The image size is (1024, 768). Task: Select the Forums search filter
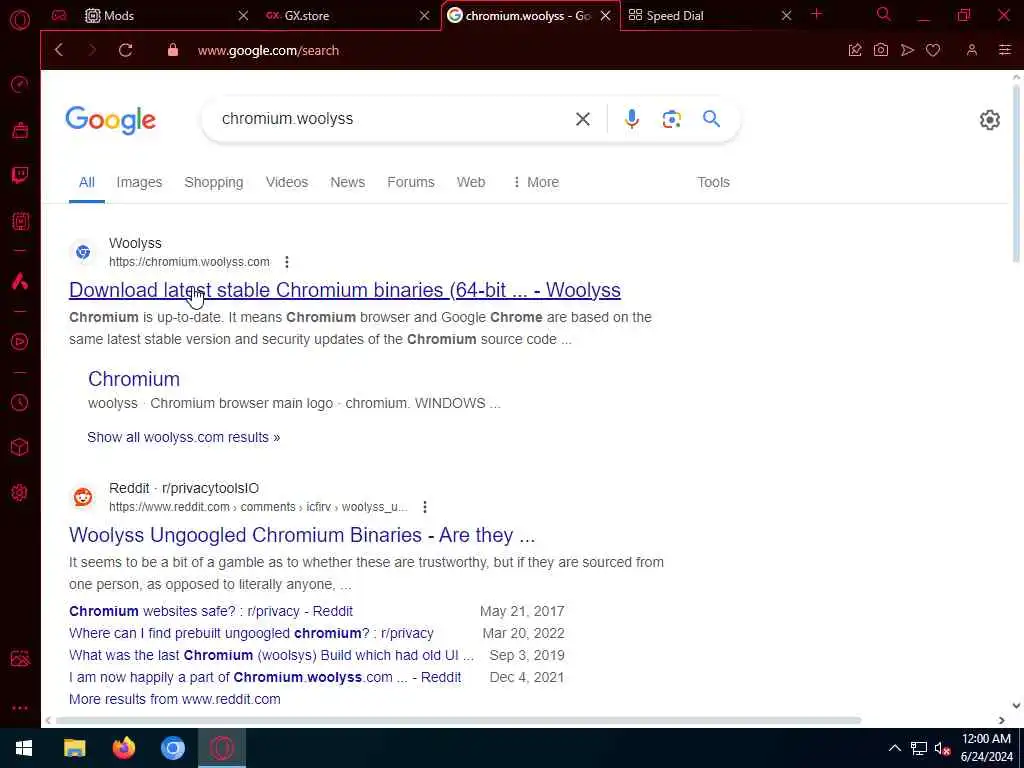pos(411,182)
